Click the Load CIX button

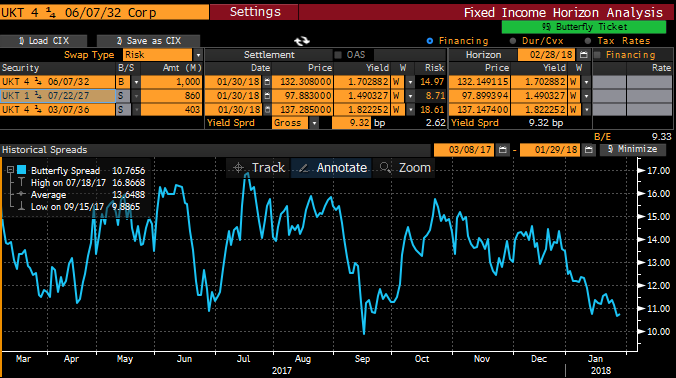[44, 41]
